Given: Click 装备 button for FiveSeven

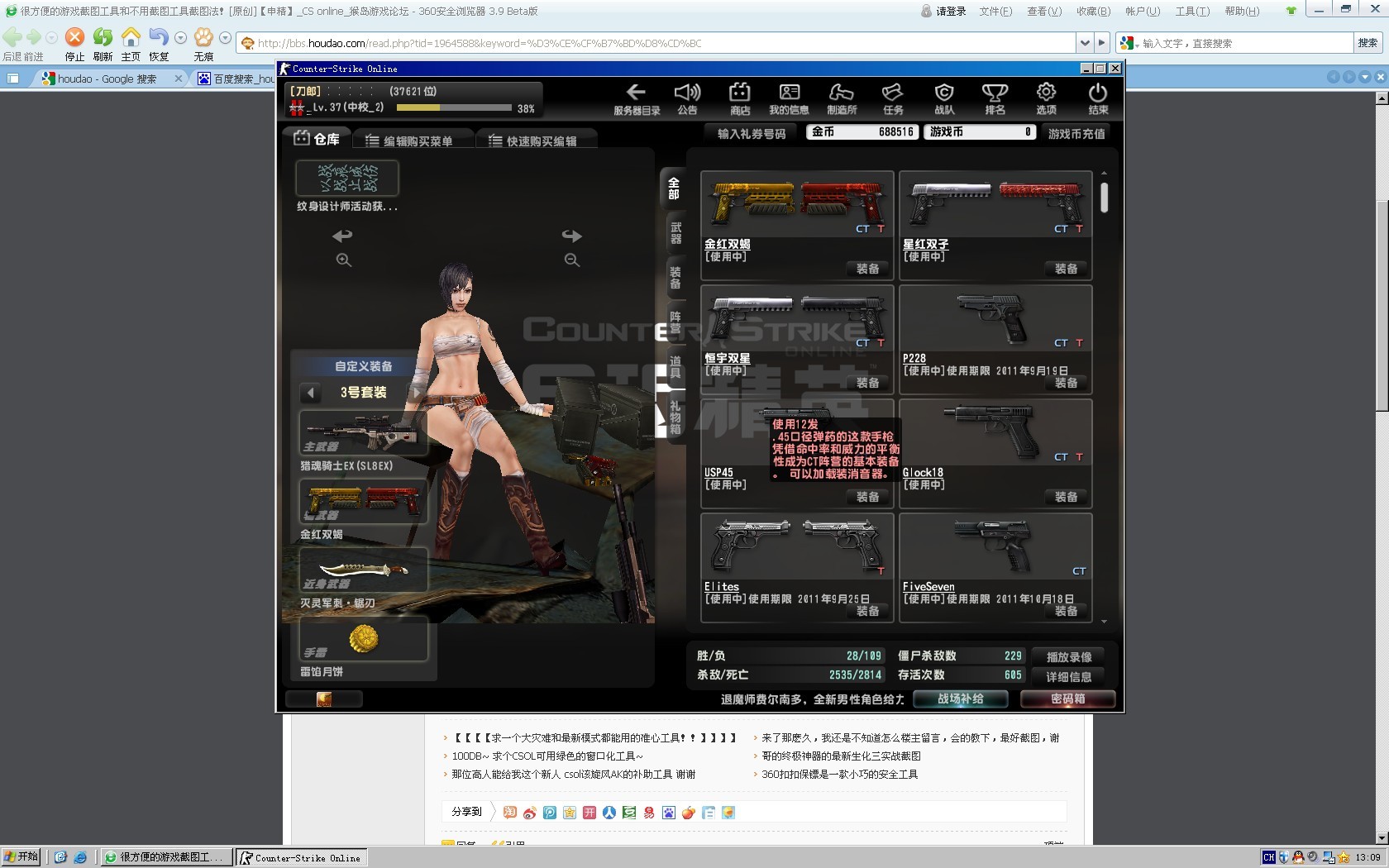Looking at the screenshot, I should (1066, 611).
